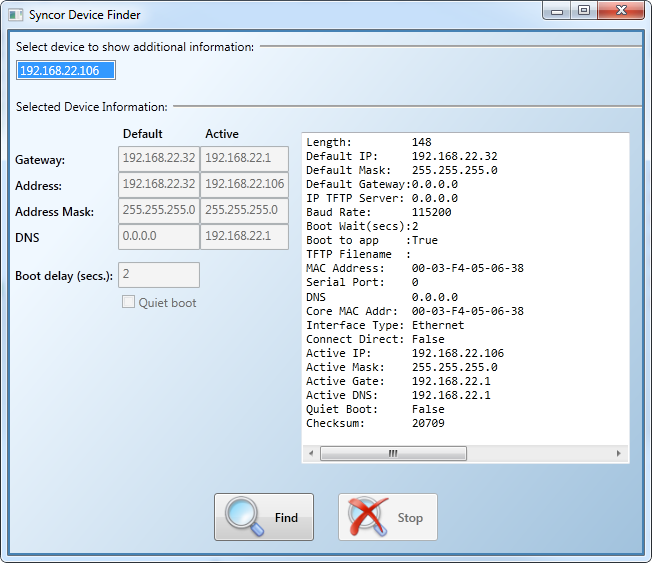Click the Length value 148
This screenshot has height=563, width=652.
(422, 142)
